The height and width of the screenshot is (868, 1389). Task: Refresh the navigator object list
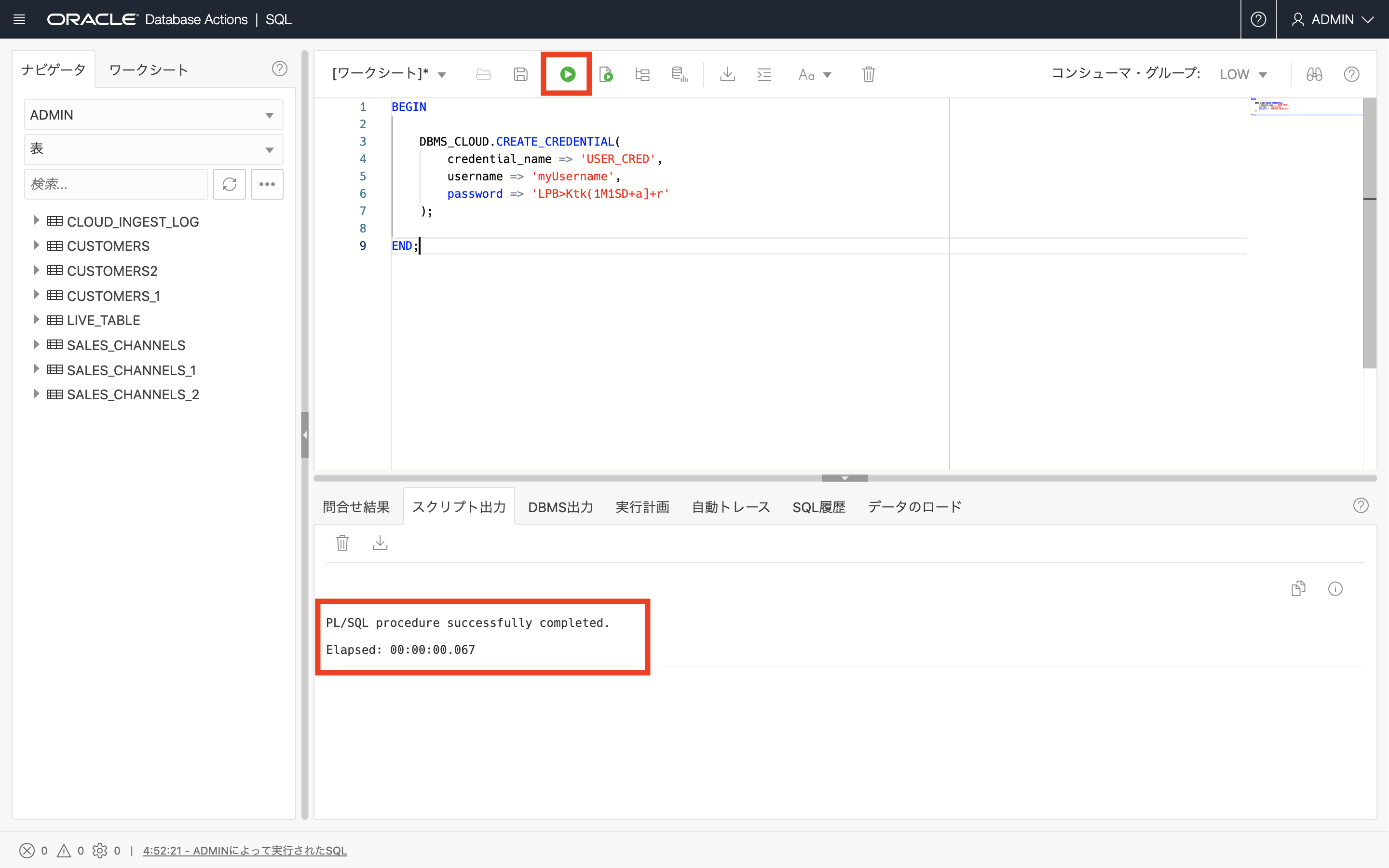[x=230, y=184]
